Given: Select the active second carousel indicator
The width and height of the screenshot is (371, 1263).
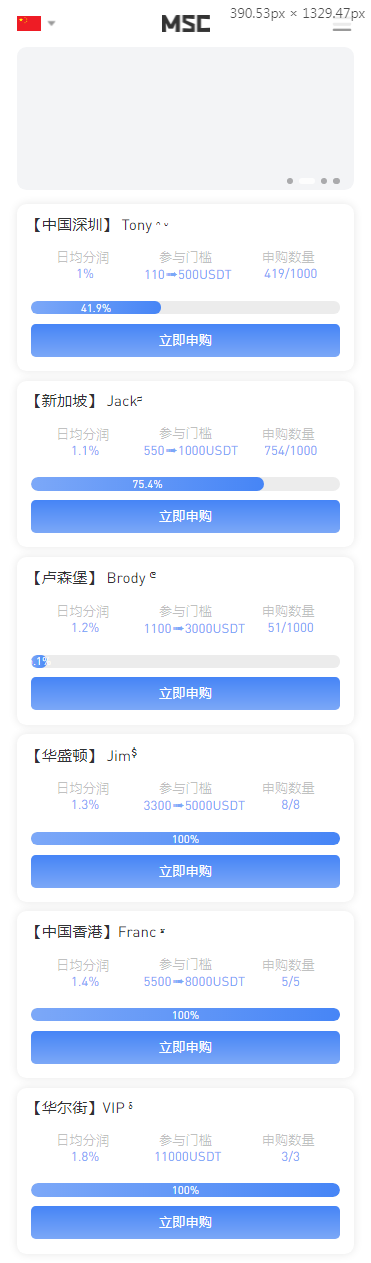Looking at the screenshot, I should click(307, 181).
